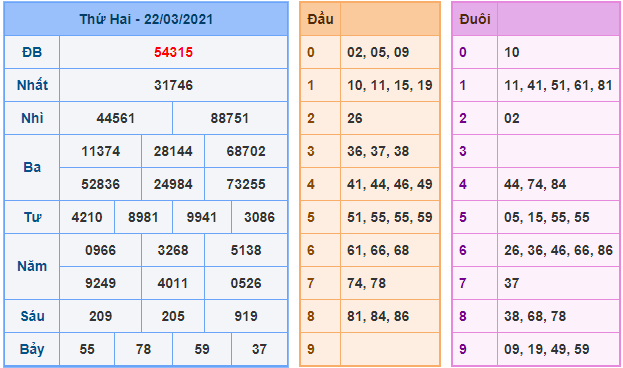Image resolution: width=623 pixels, height=368 pixels.
Task: Click third prize number 73255
Action: 246,184
